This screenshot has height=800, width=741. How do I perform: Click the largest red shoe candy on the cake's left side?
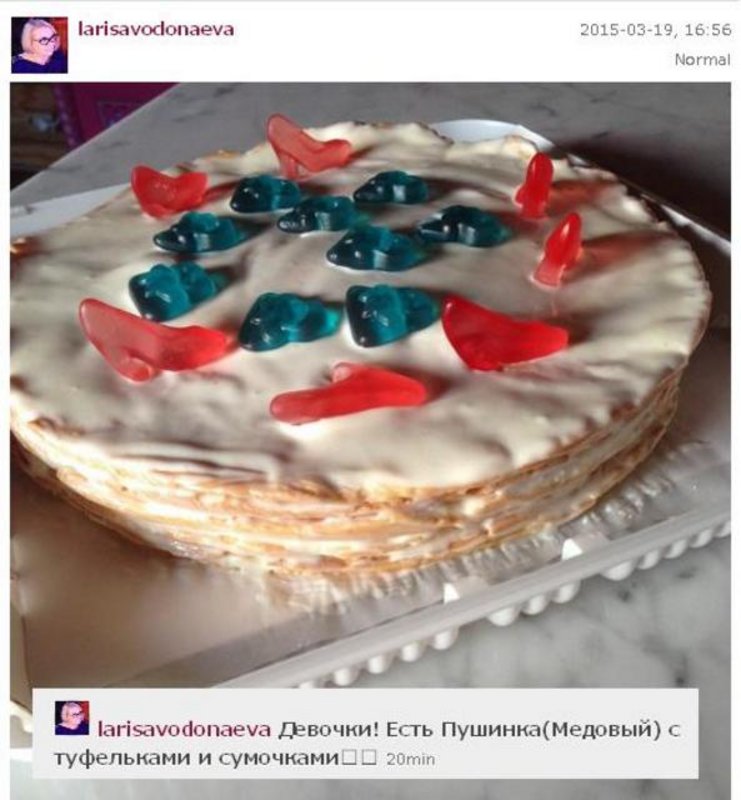pyautogui.click(x=152, y=339)
